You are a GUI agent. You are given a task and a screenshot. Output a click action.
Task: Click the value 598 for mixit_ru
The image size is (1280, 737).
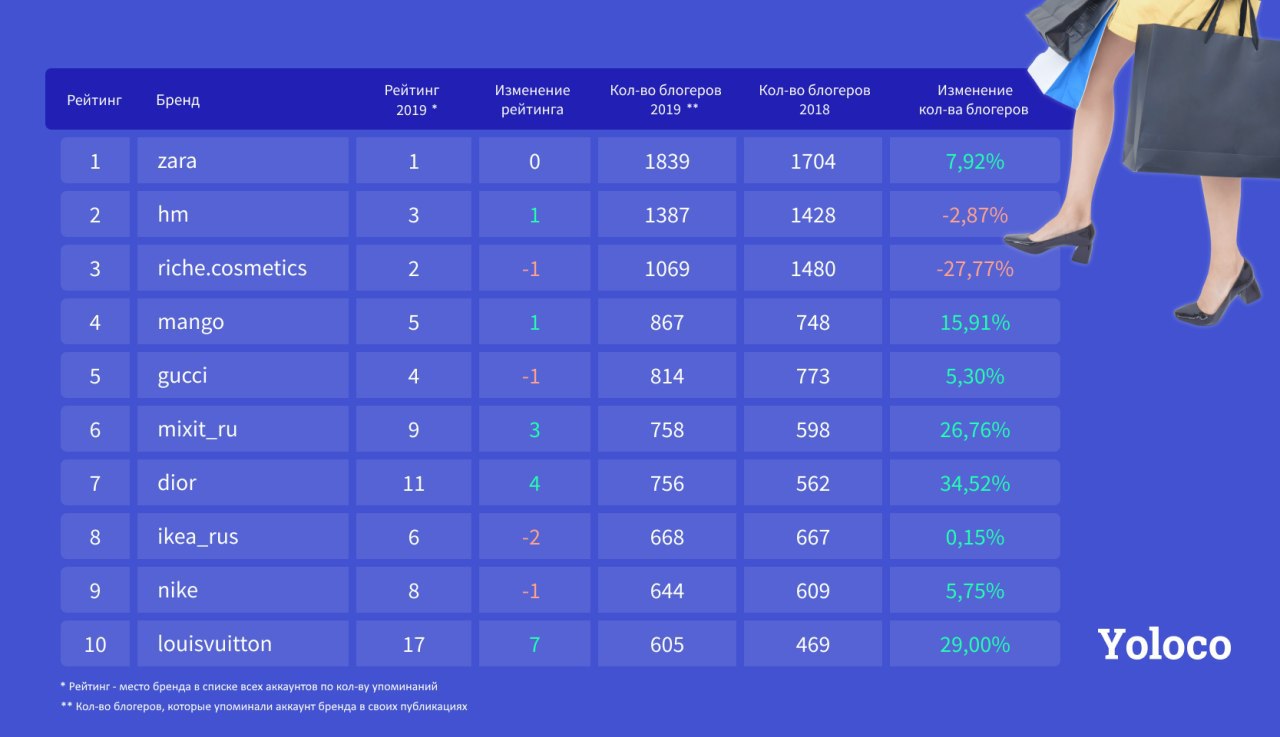tap(813, 429)
